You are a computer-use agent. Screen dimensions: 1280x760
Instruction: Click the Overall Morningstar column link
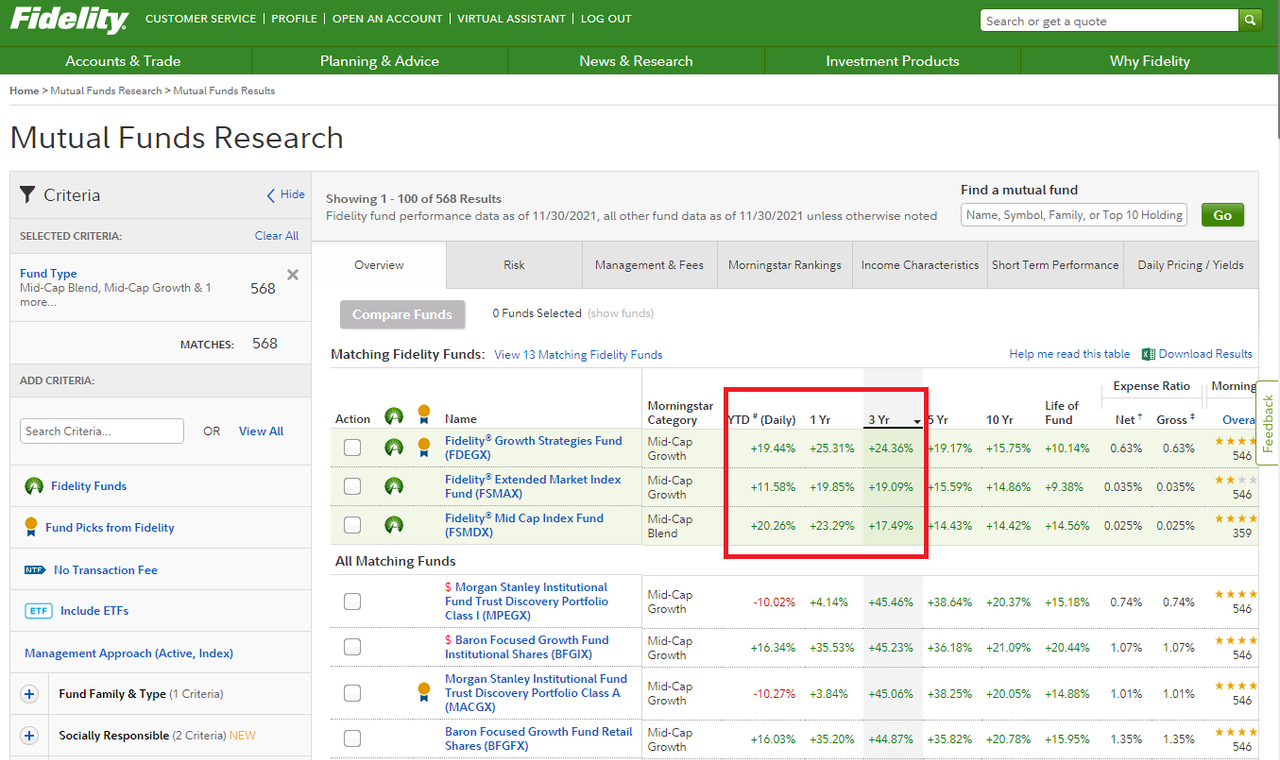click(1239, 420)
